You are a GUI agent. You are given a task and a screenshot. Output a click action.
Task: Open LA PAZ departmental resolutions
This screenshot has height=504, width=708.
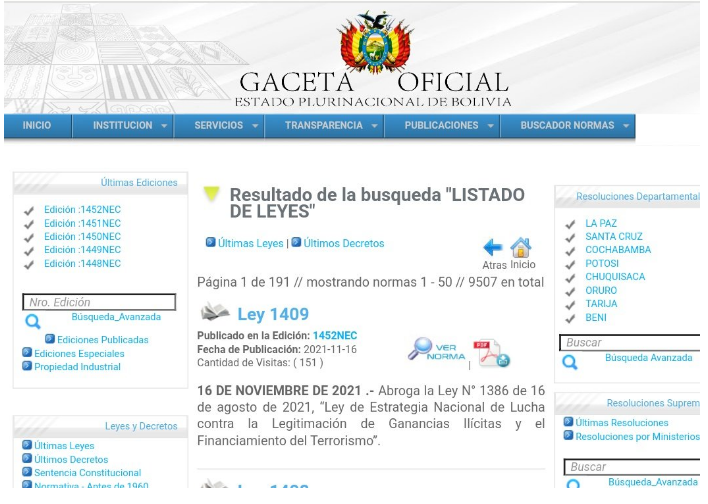[601, 223]
